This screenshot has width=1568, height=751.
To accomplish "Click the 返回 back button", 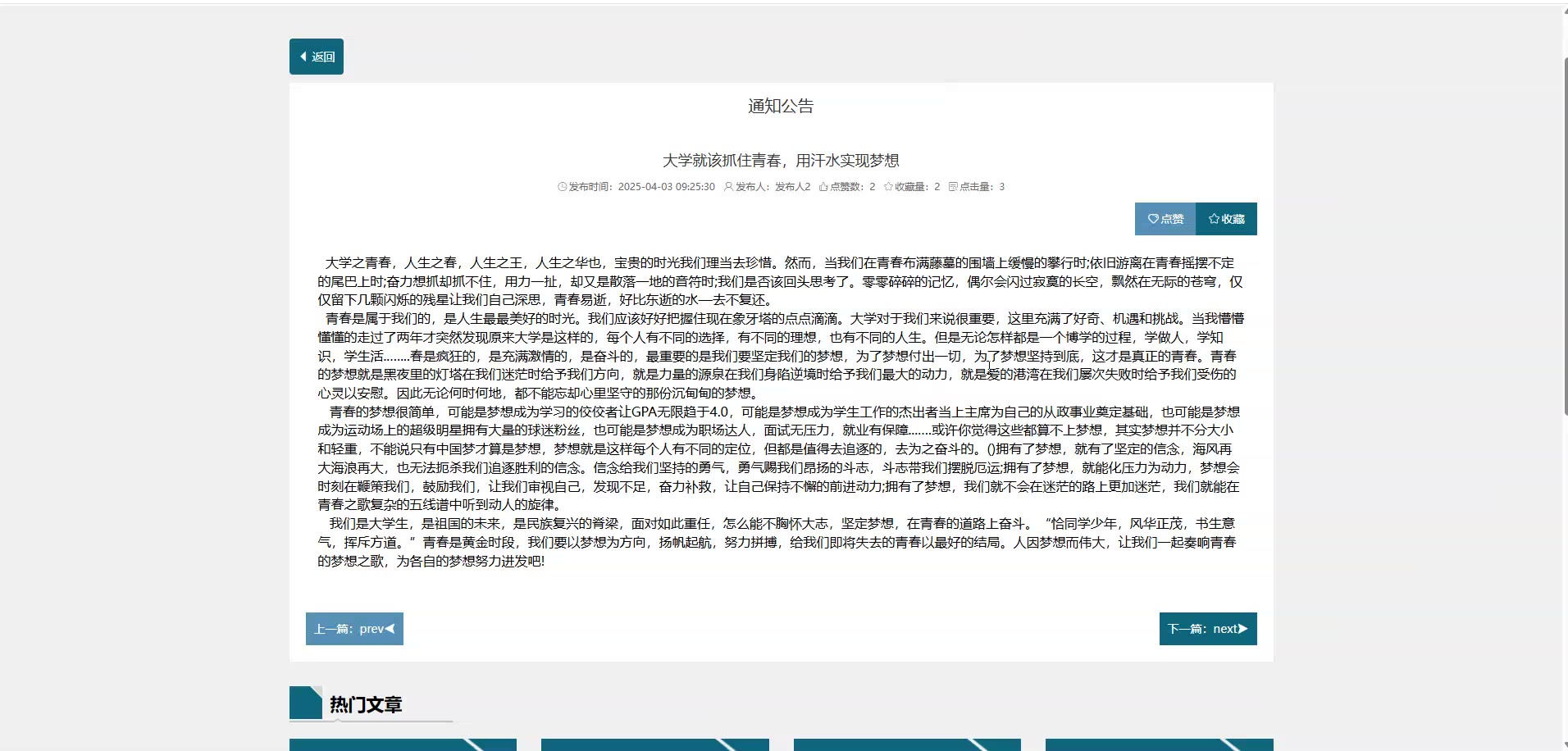I will (317, 57).
